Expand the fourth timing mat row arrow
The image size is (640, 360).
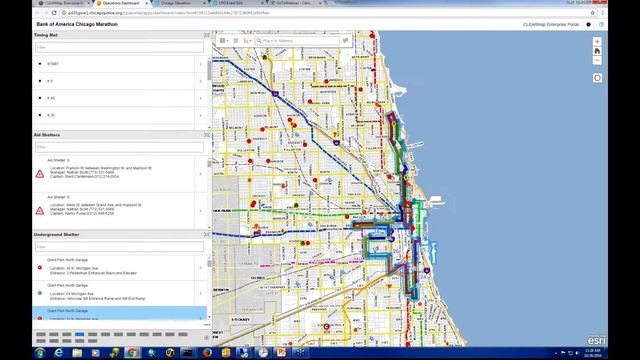[200, 116]
